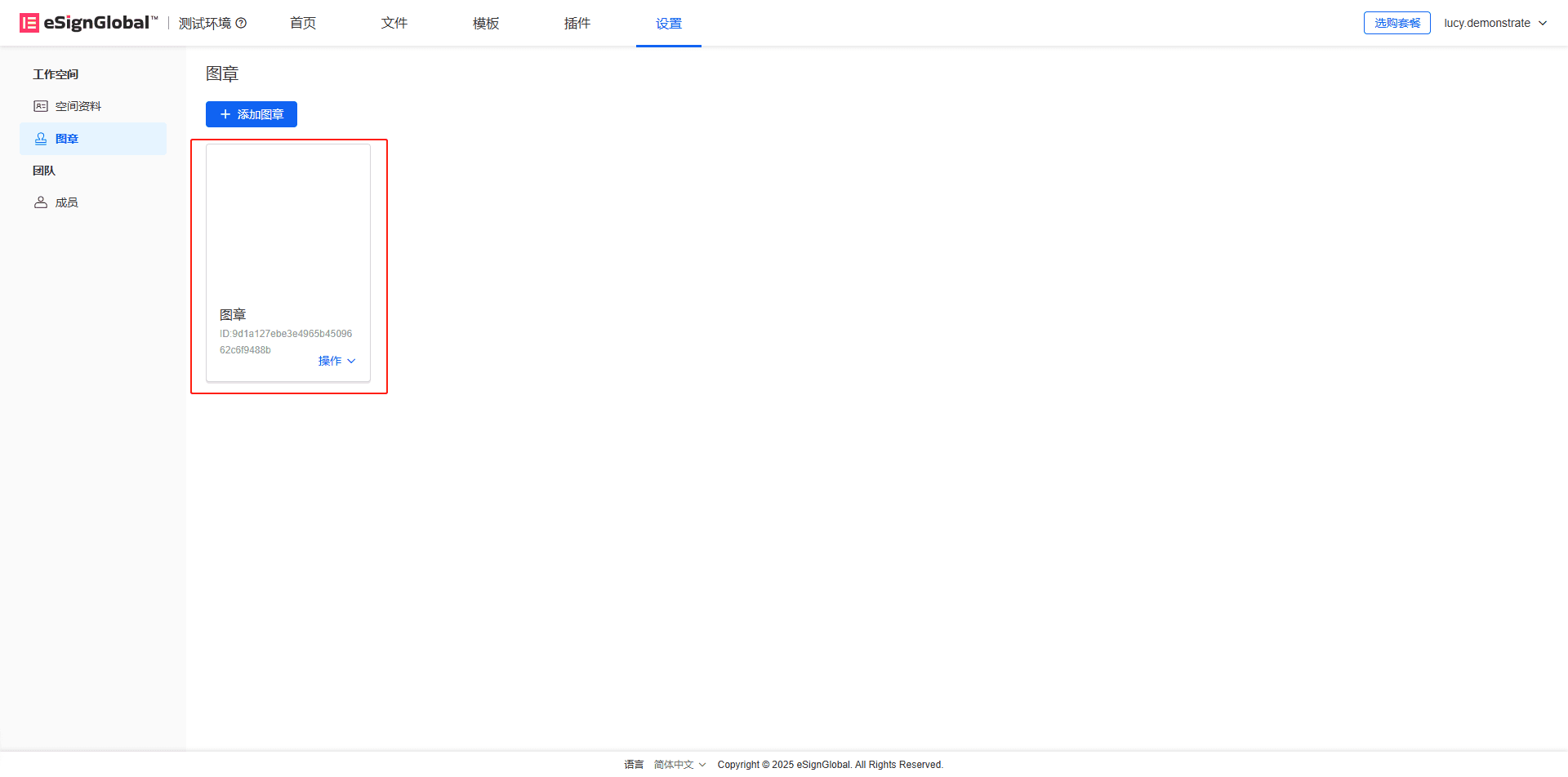Image resolution: width=1568 pixels, height=777 pixels.
Task: Go to the 插件 plugins tab
Action: [577, 23]
